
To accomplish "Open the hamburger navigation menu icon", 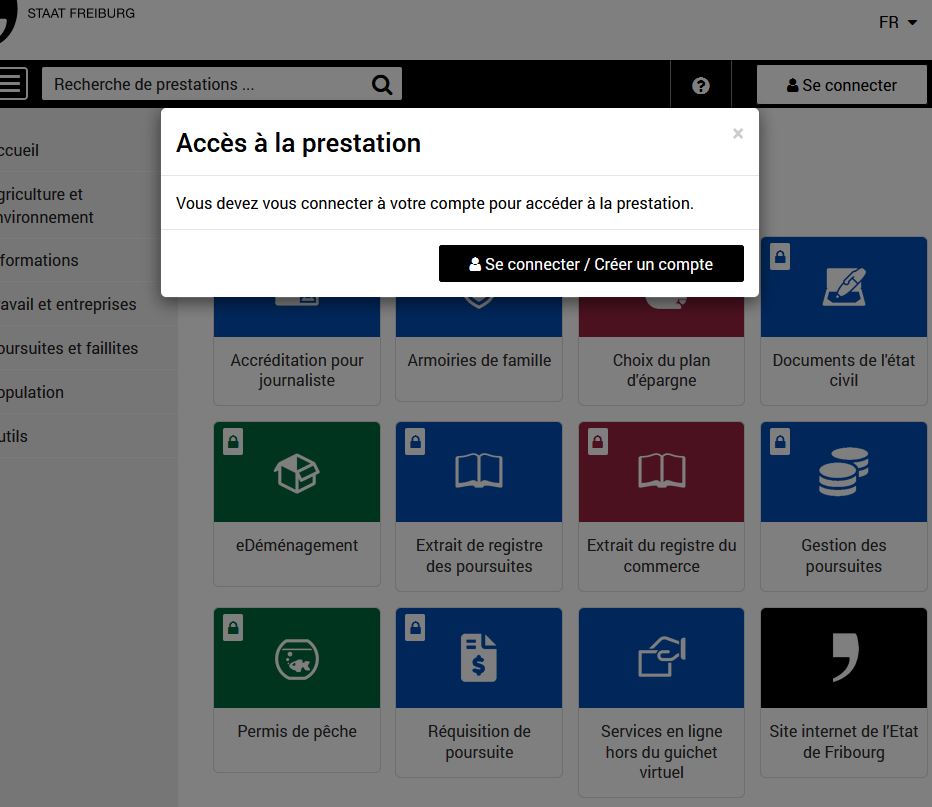I will point(9,84).
